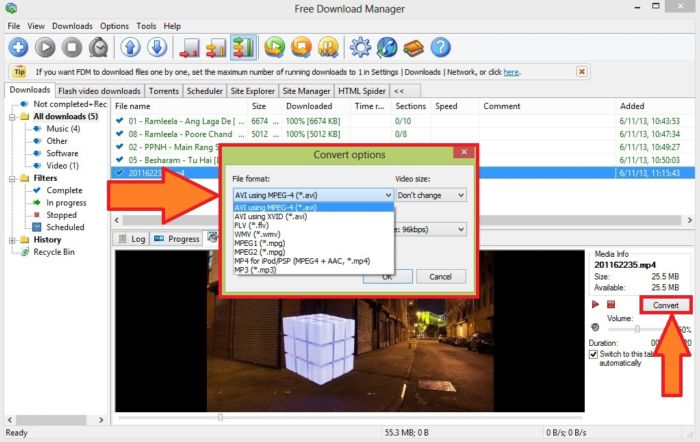The width and height of the screenshot is (700, 442).
Task: Switch to Flash video downloads tab
Action: pos(100,91)
